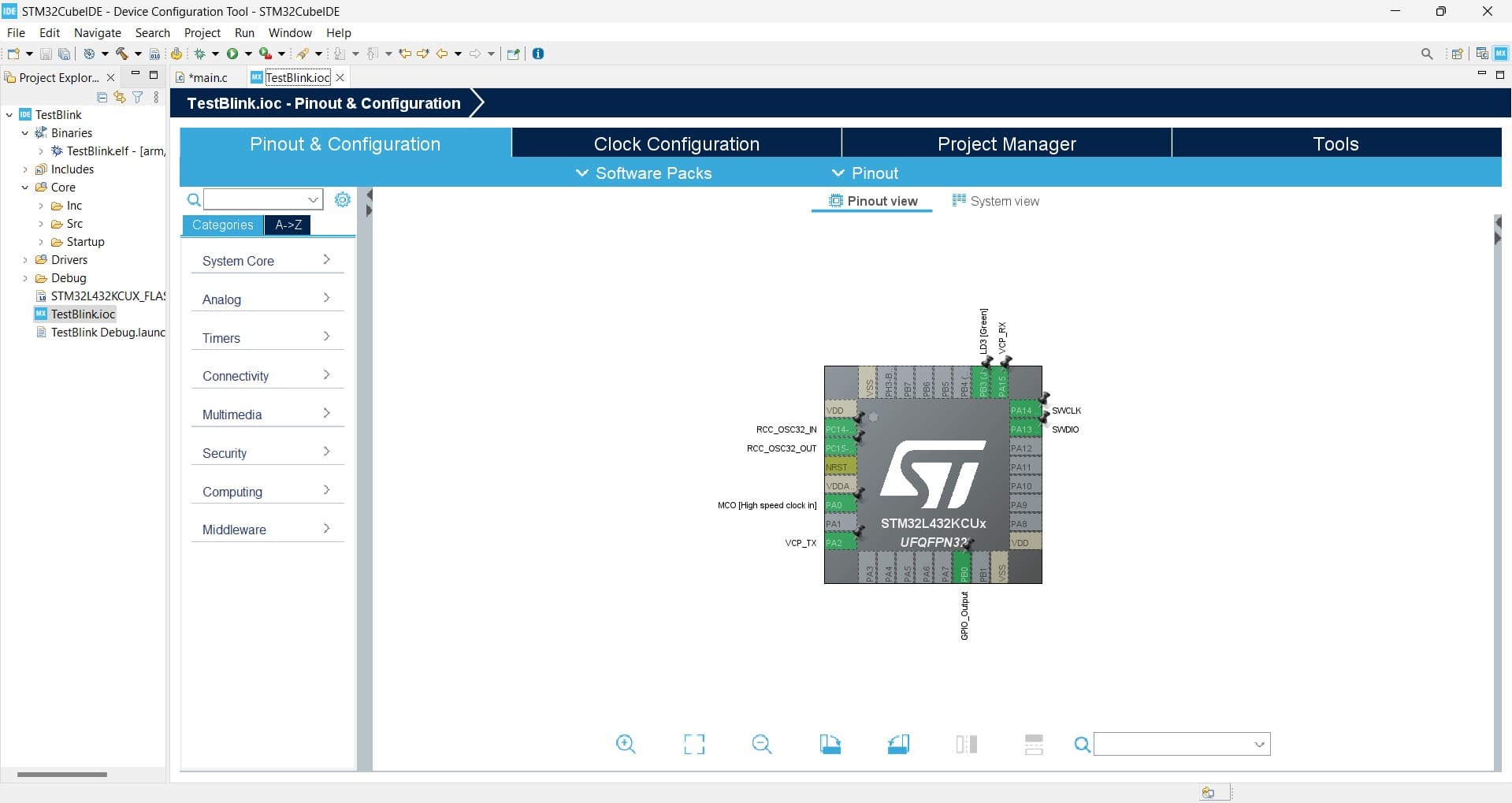
Task: Click the PA14 SWCLK pin
Action: click(1026, 411)
